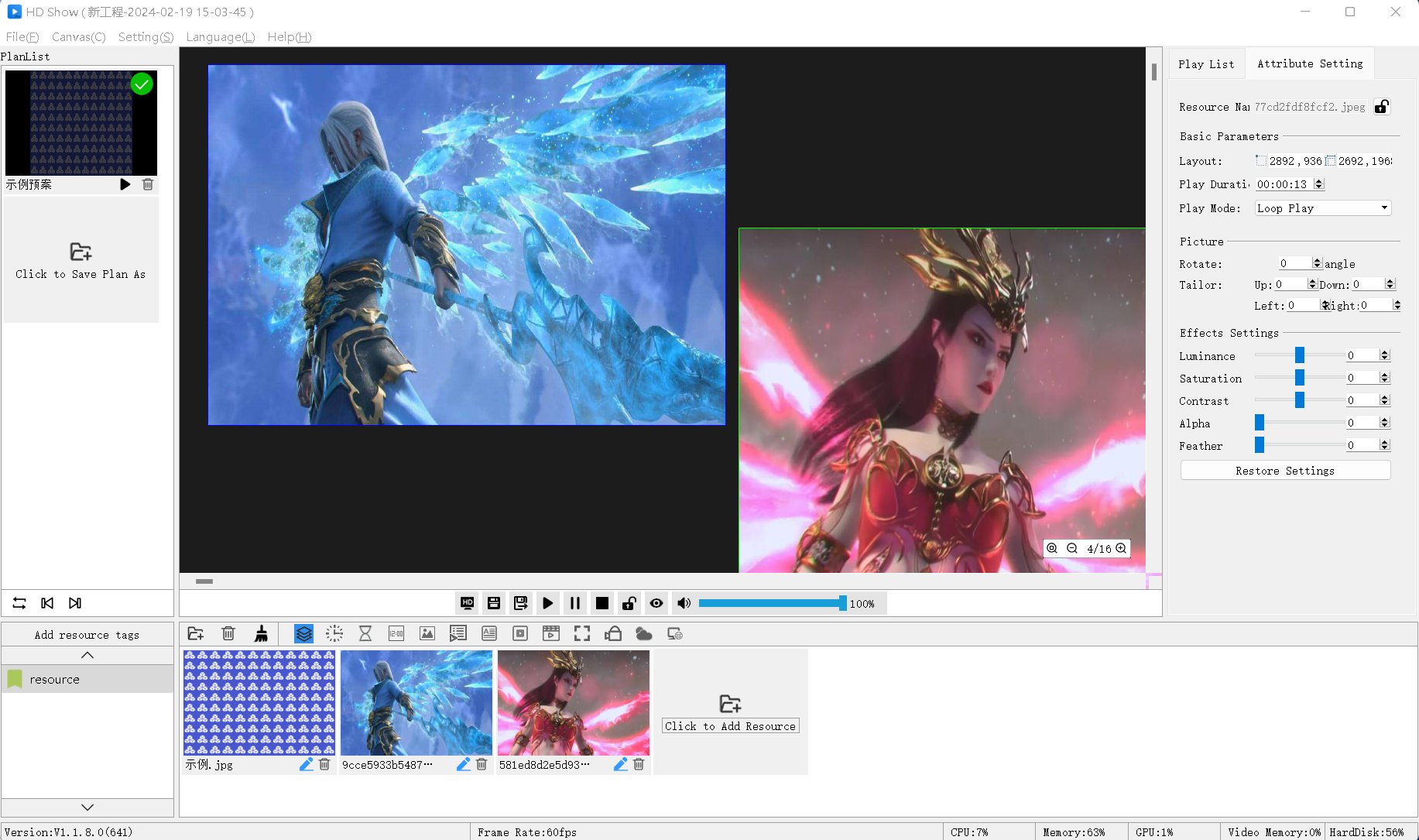Viewport: 1419px width, 840px height.
Task: Click the bag-shaped toolbar icon
Action: (613, 634)
